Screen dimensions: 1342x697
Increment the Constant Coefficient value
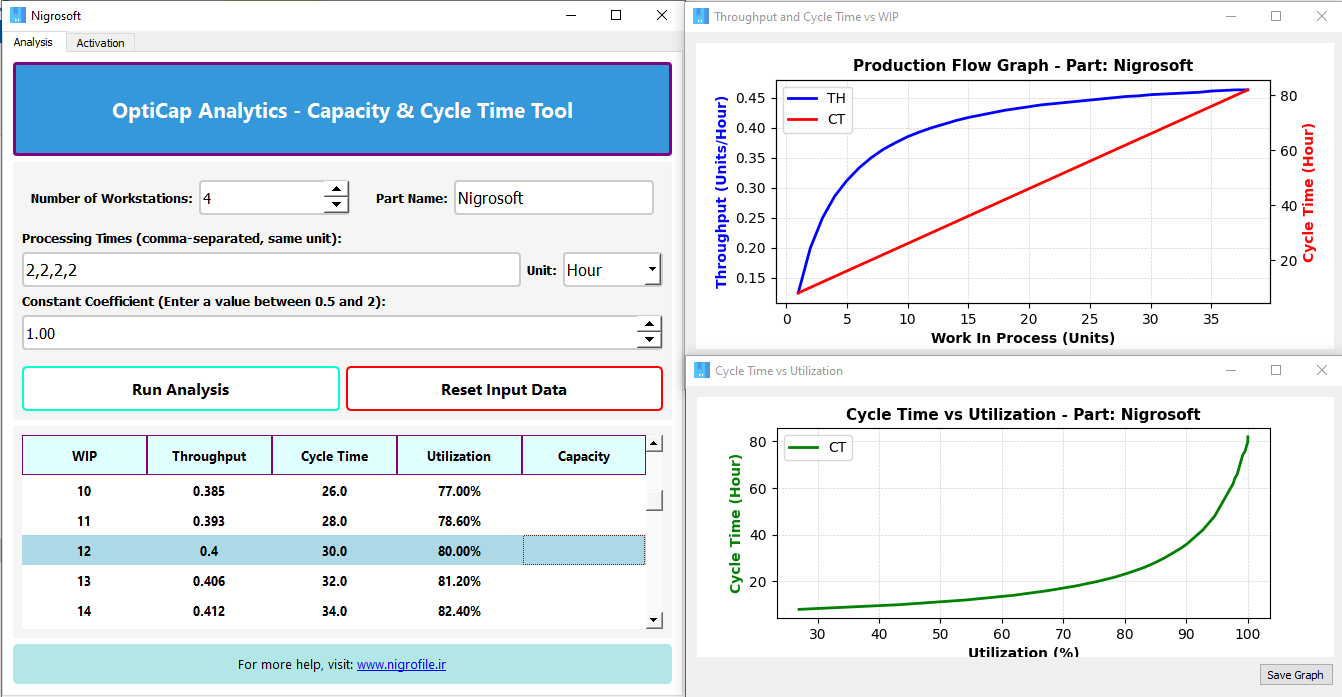[x=650, y=324]
